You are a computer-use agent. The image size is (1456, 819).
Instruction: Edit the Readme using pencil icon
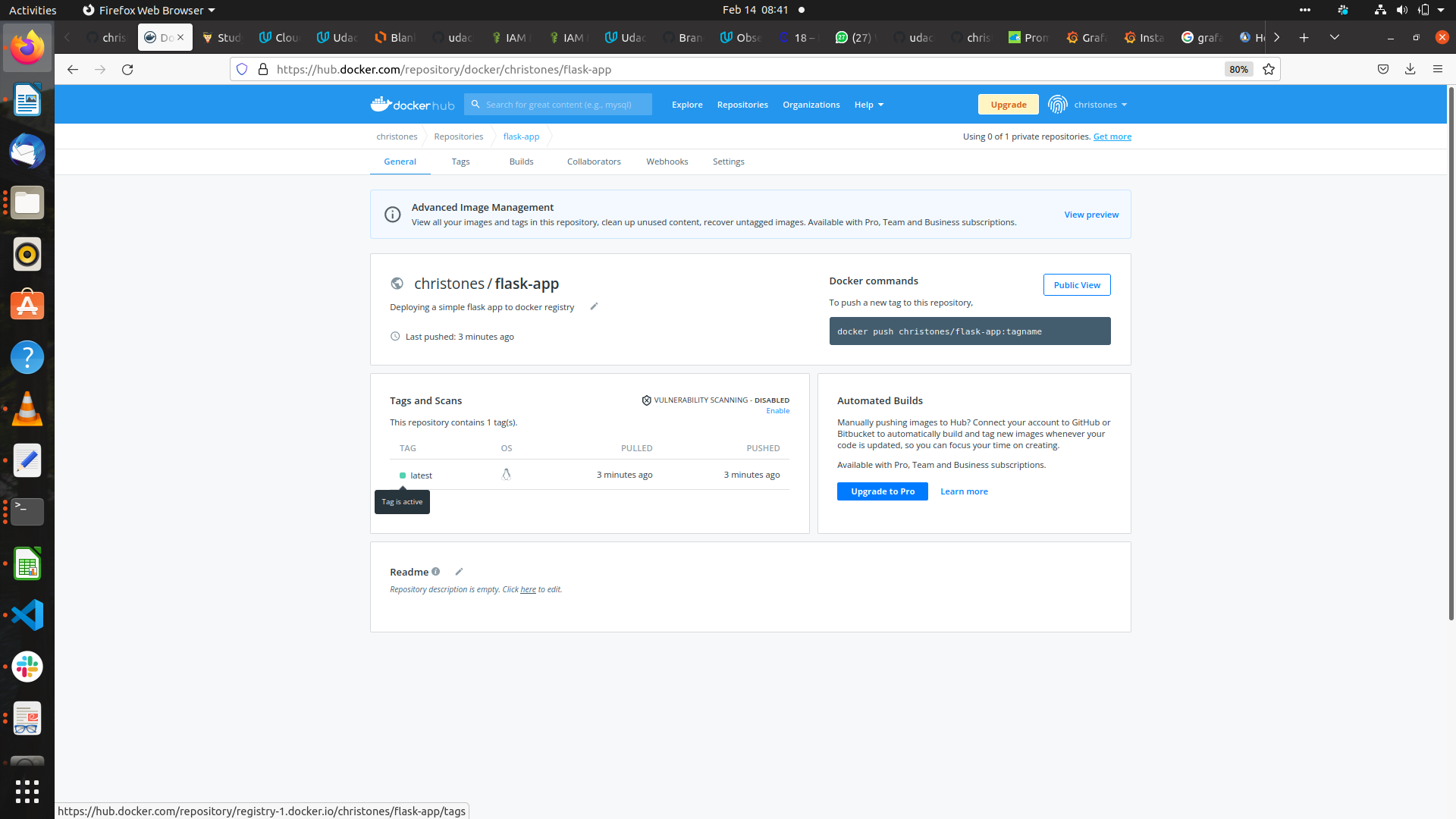pyautogui.click(x=459, y=572)
